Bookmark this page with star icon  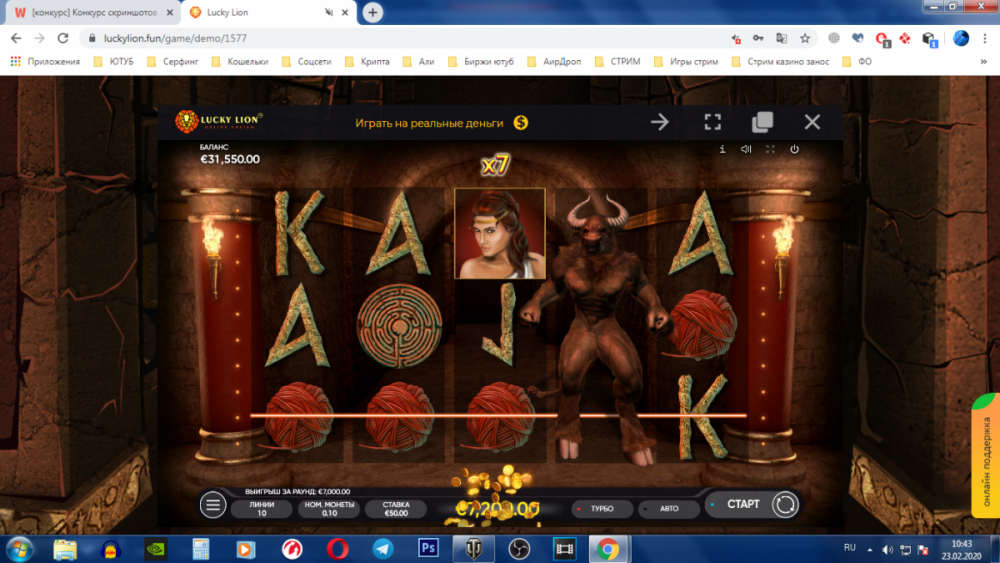(805, 38)
